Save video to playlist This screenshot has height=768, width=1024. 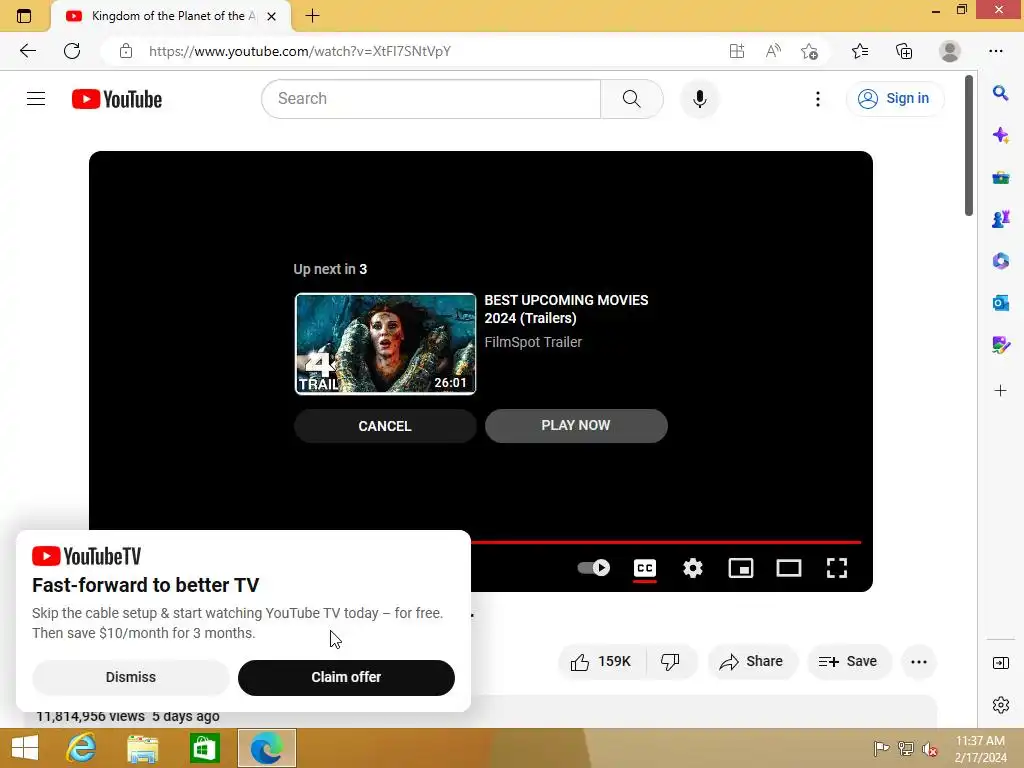click(848, 662)
